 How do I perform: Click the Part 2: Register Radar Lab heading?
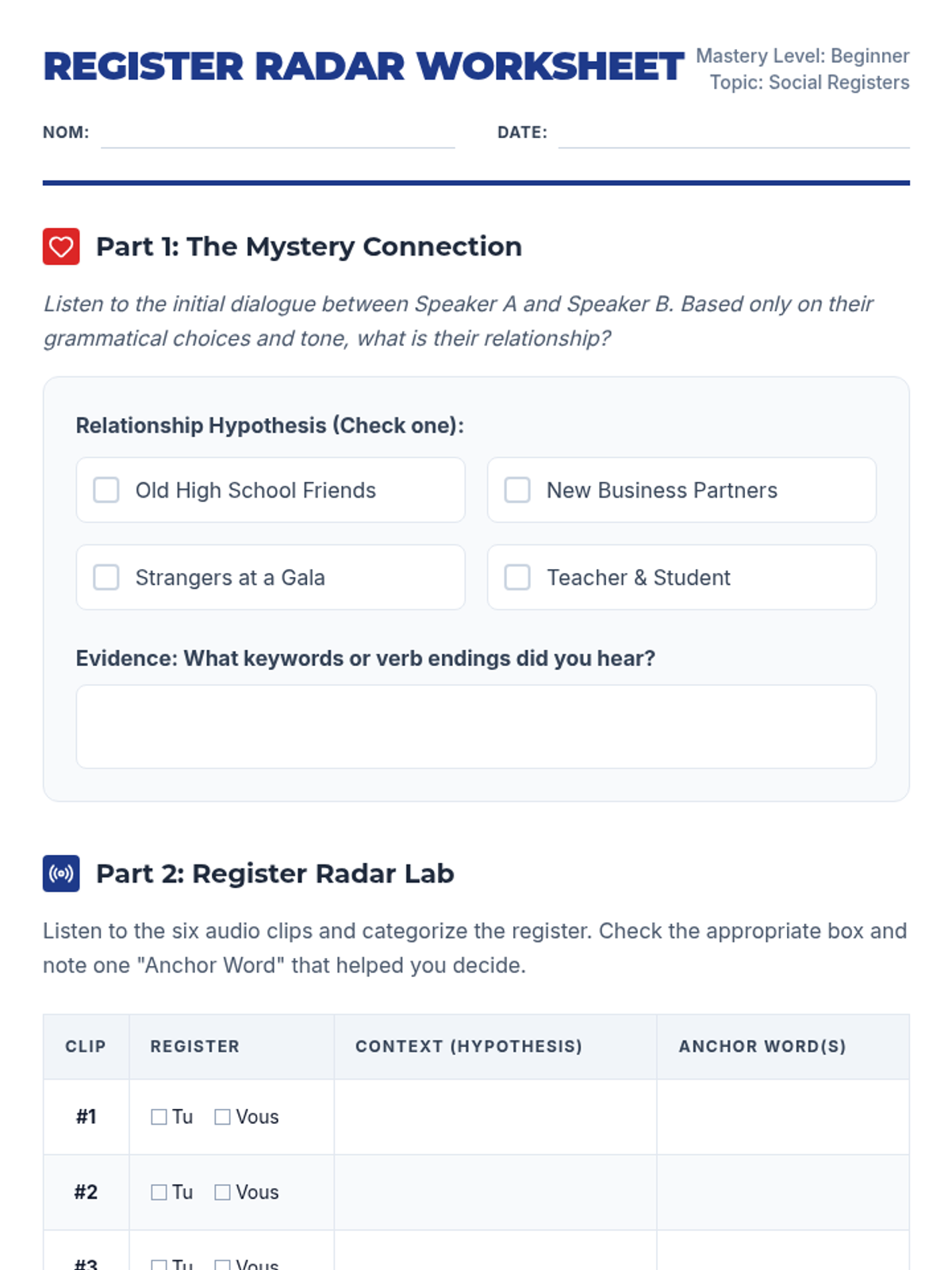[275, 873]
